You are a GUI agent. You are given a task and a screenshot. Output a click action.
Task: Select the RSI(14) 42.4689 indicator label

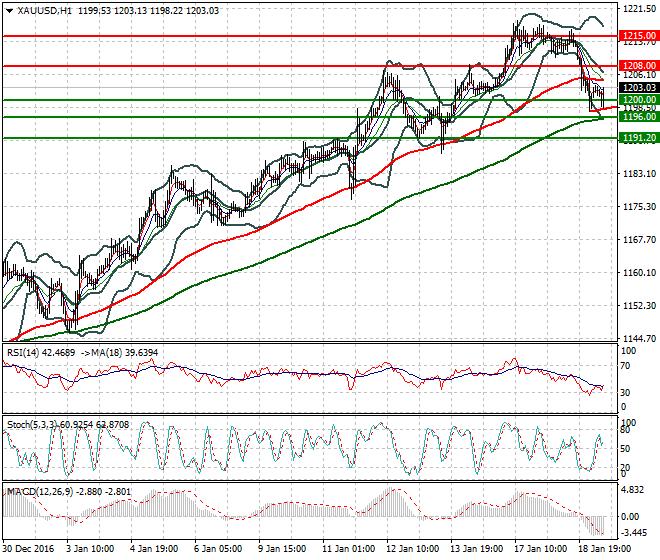coord(41,352)
